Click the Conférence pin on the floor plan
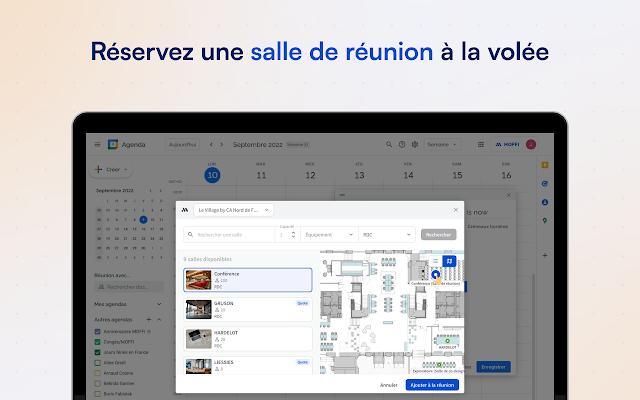 [436, 275]
